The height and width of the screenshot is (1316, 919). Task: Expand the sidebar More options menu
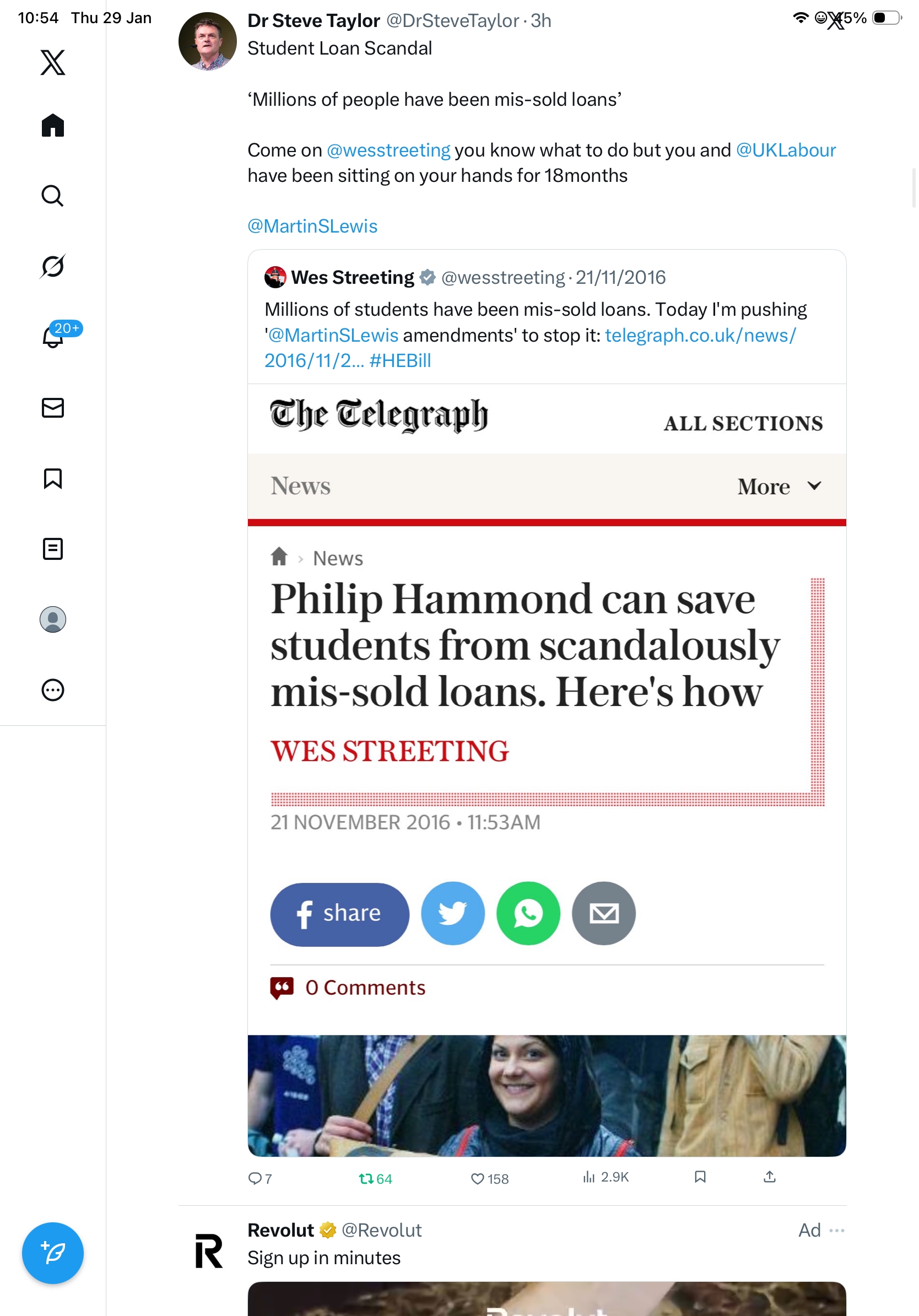pyautogui.click(x=53, y=689)
